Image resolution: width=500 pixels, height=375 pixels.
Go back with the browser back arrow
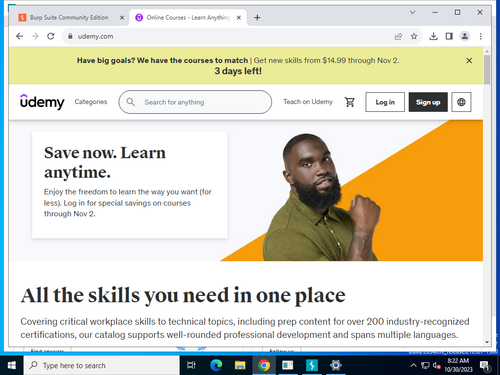pos(19,36)
